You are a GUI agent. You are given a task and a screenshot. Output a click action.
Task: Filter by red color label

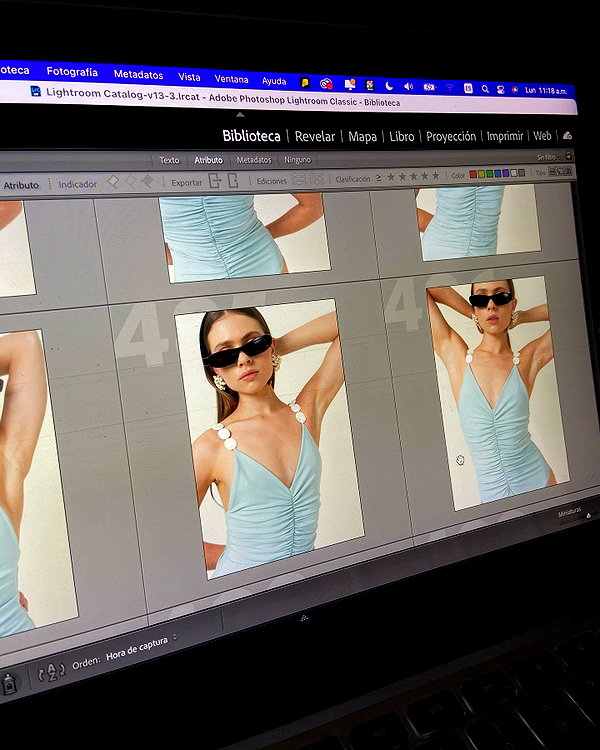473,174
